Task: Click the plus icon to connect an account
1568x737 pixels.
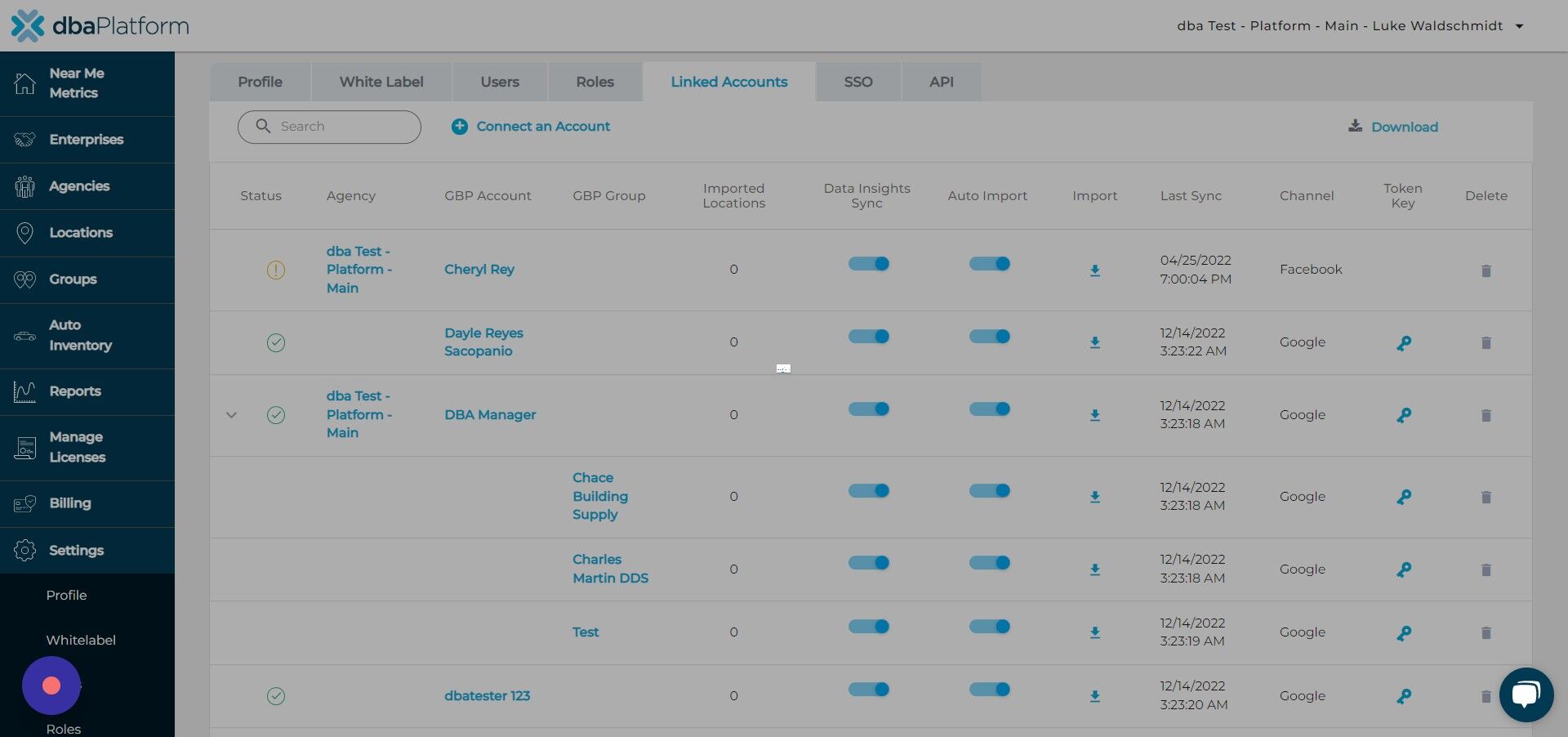Action: coord(460,127)
